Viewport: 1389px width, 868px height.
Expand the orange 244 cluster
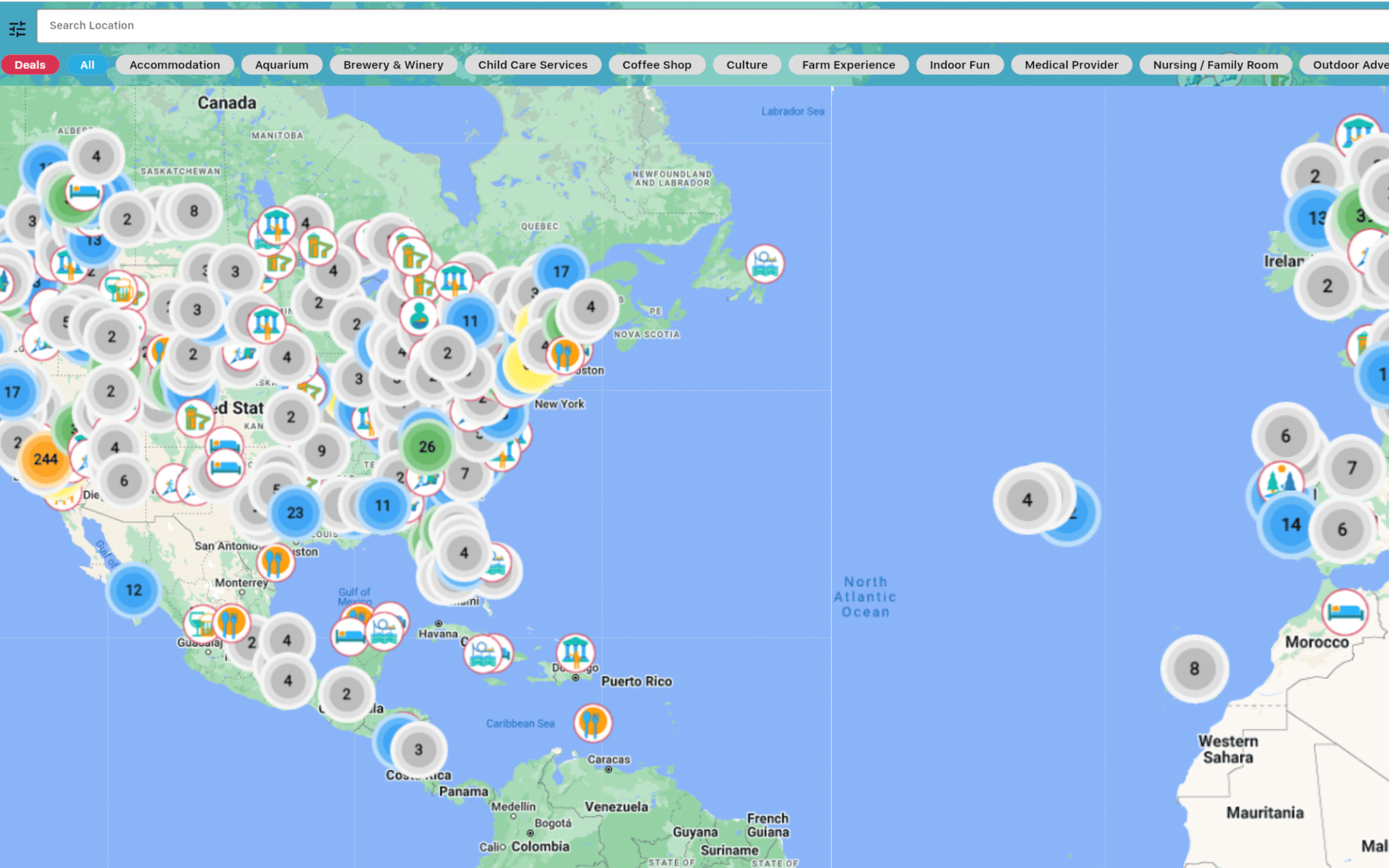46,459
